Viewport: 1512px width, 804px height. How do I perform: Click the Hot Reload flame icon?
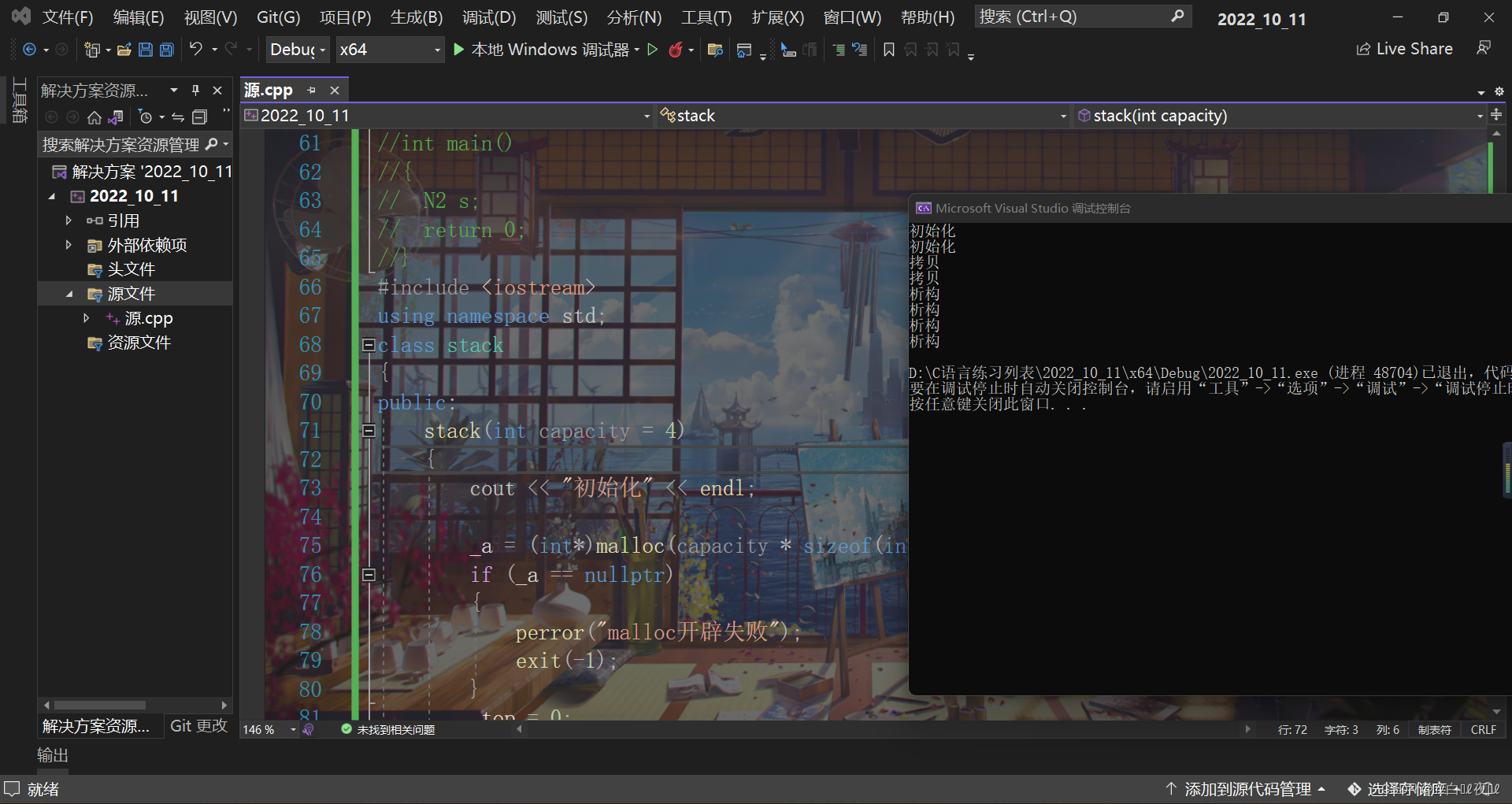[677, 50]
